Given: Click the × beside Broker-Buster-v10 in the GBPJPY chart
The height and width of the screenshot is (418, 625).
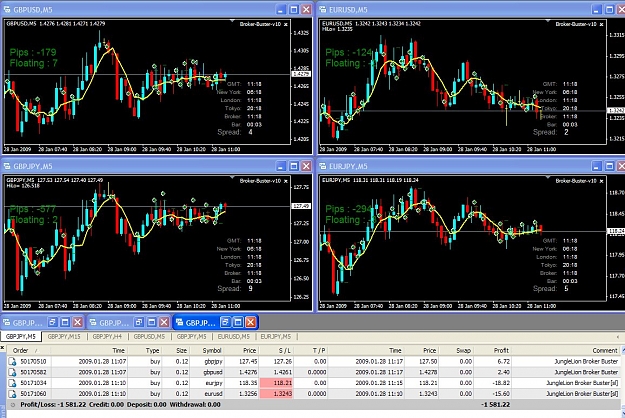Looking at the screenshot, I should [285, 181].
